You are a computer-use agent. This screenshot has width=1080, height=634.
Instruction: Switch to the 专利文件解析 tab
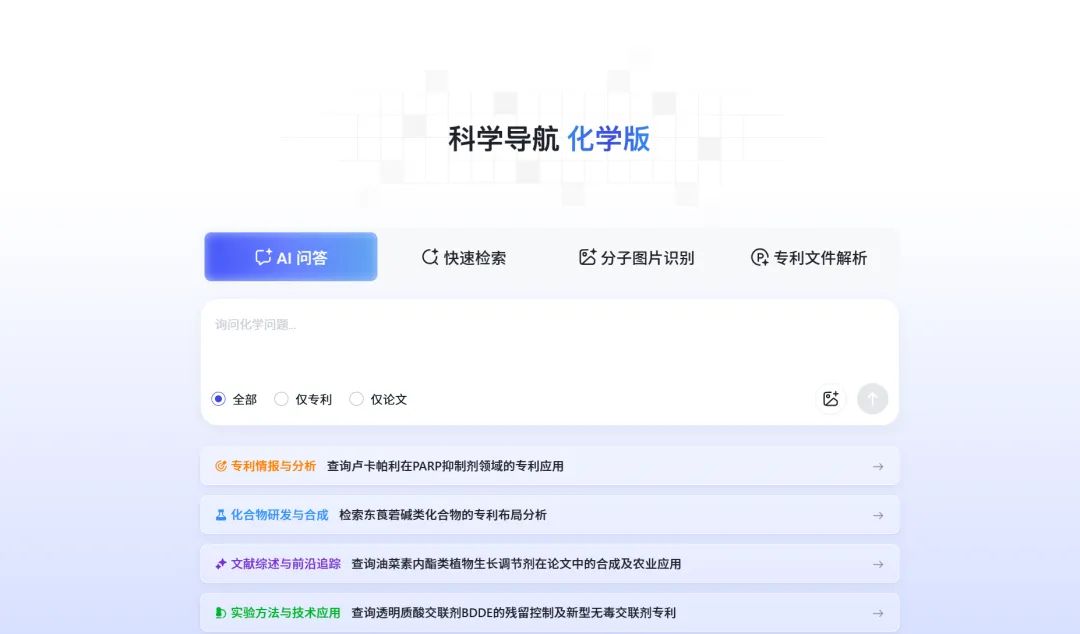click(808, 257)
